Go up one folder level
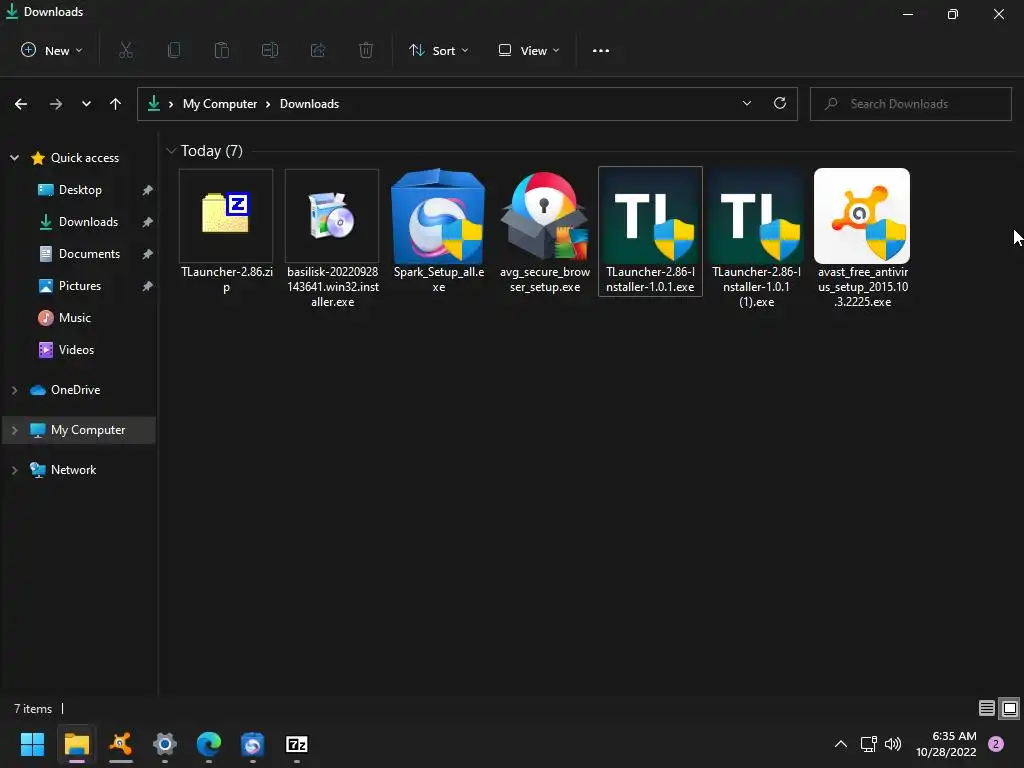 pos(116,104)
